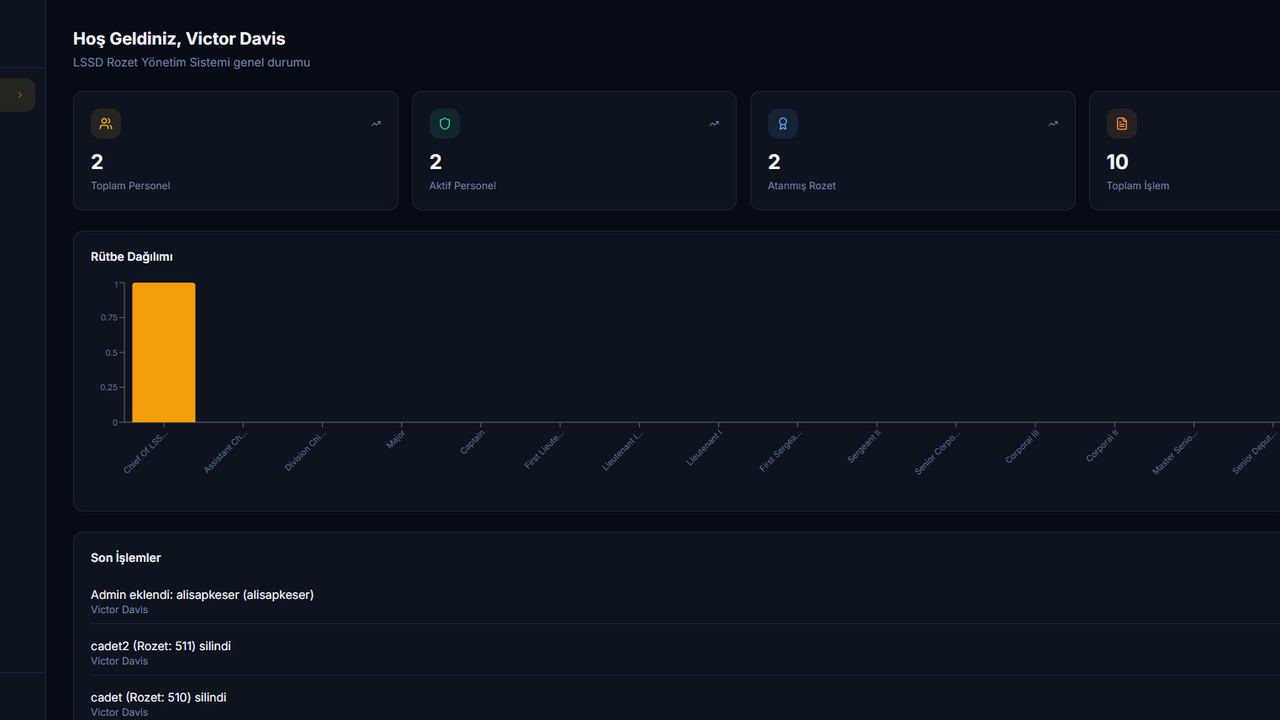The image size is (1280, 720).
Task: Click the Toplam Personel label
Action: click(x=130, y=186)
